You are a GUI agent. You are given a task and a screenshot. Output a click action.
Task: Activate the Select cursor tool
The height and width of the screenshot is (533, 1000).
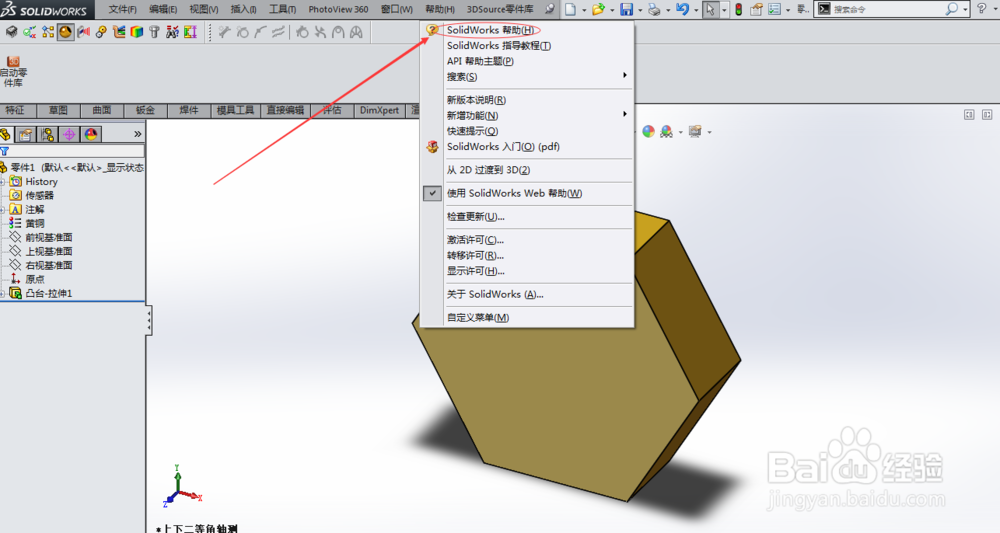(x=710, y=9)
